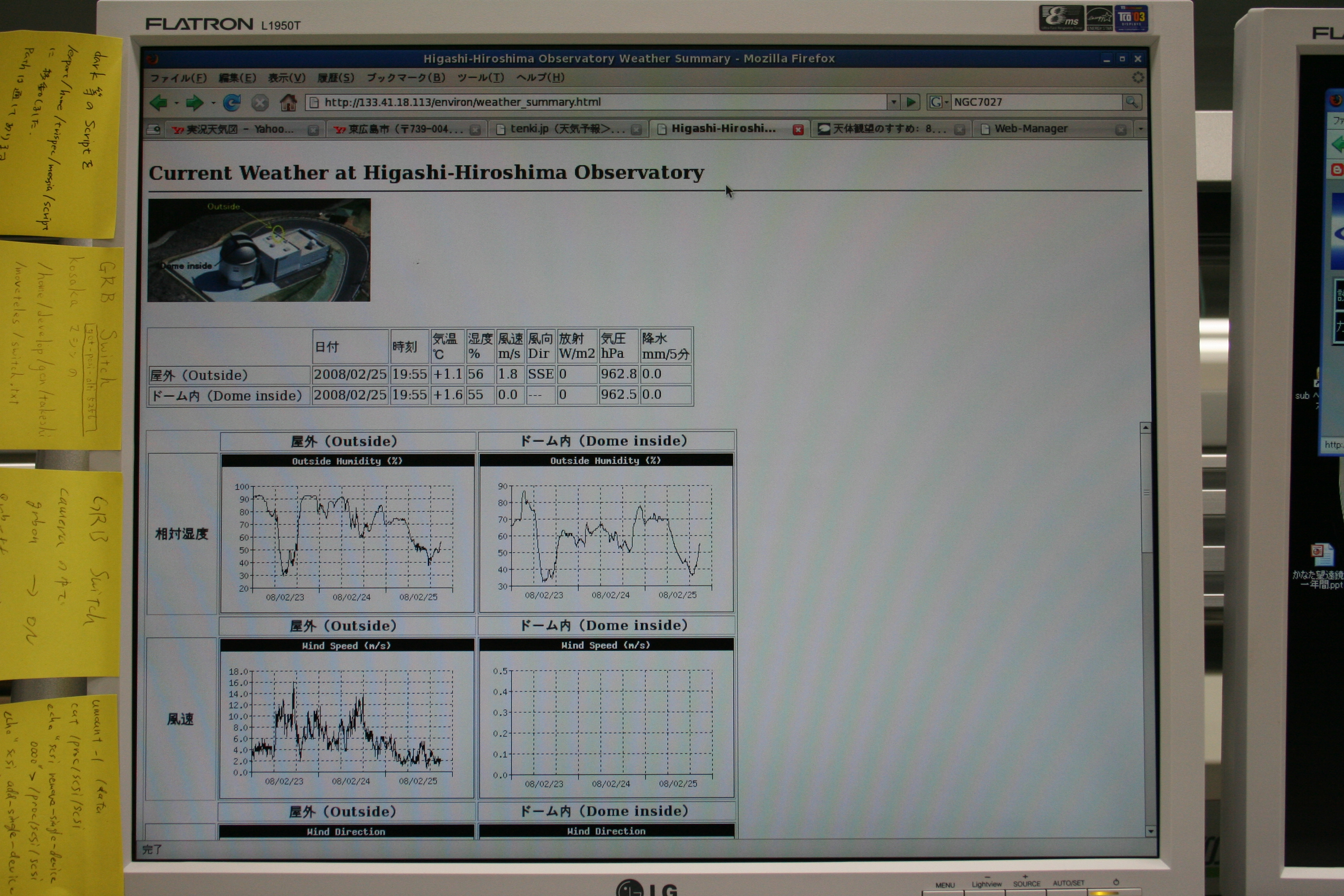Viewport: 1344px width, 896px height.
Task: Click the green Go arrow beside URL bar
Action: [911, 102]
